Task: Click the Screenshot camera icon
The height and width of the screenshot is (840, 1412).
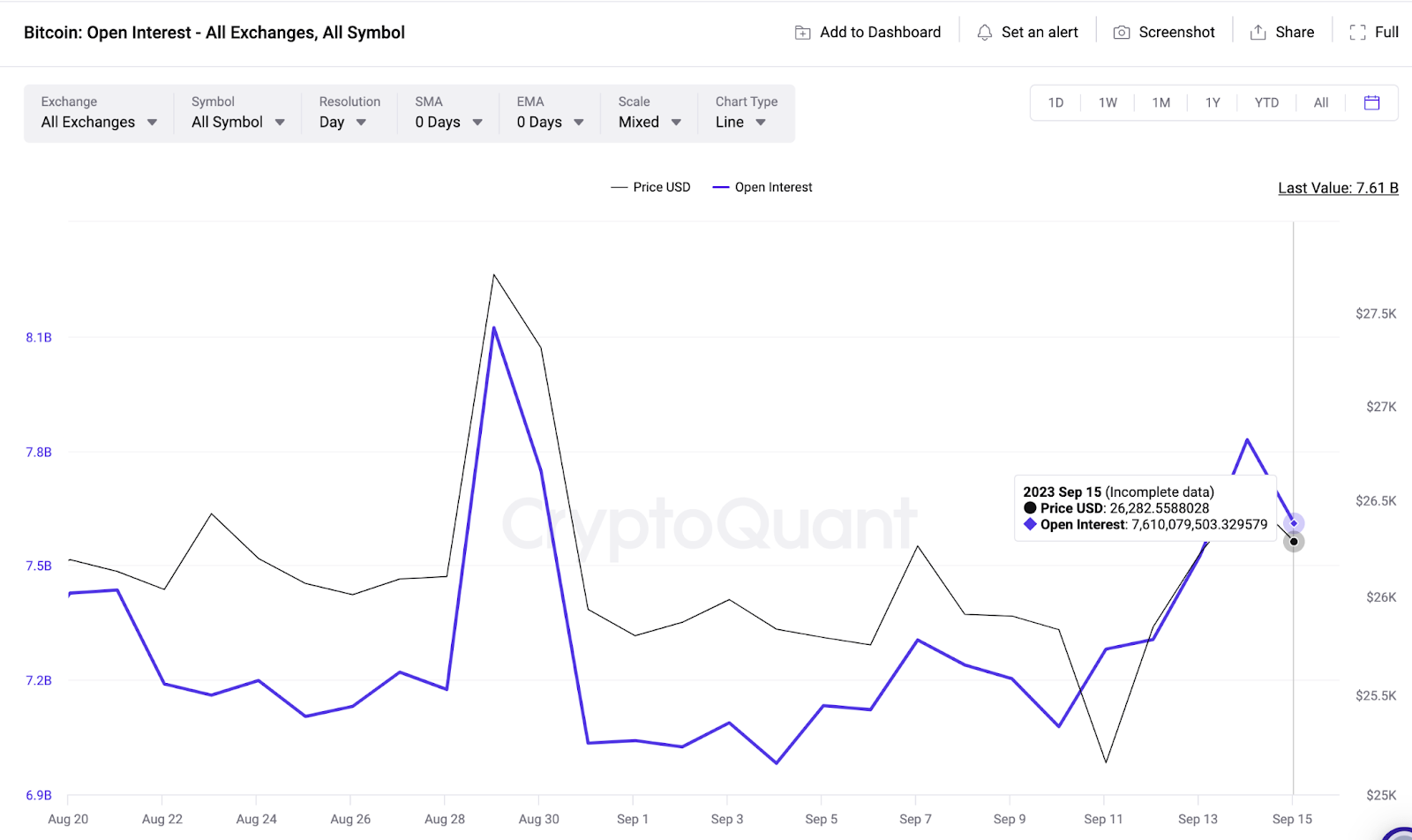Action: (x=1122, y=33)
